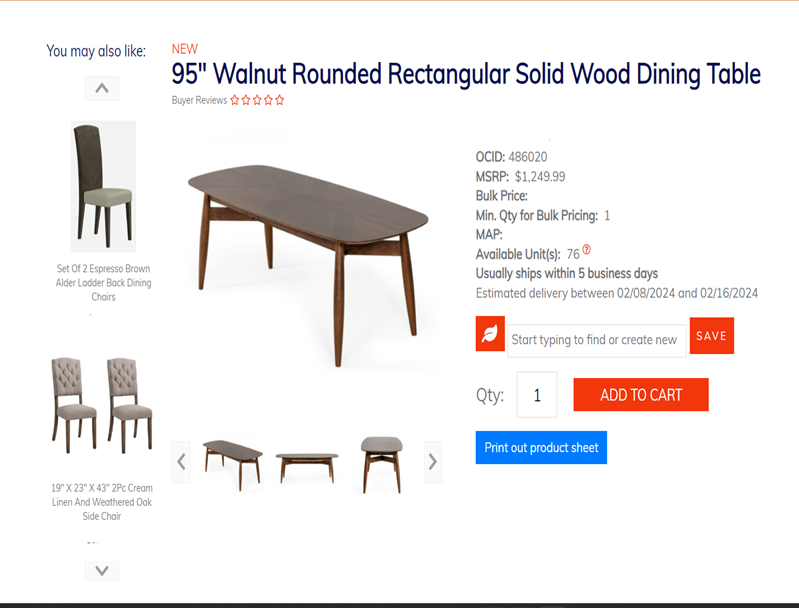799x608 pixels.
Task: Click the third star in Buyer Reviews
Action: coord(257,100)
